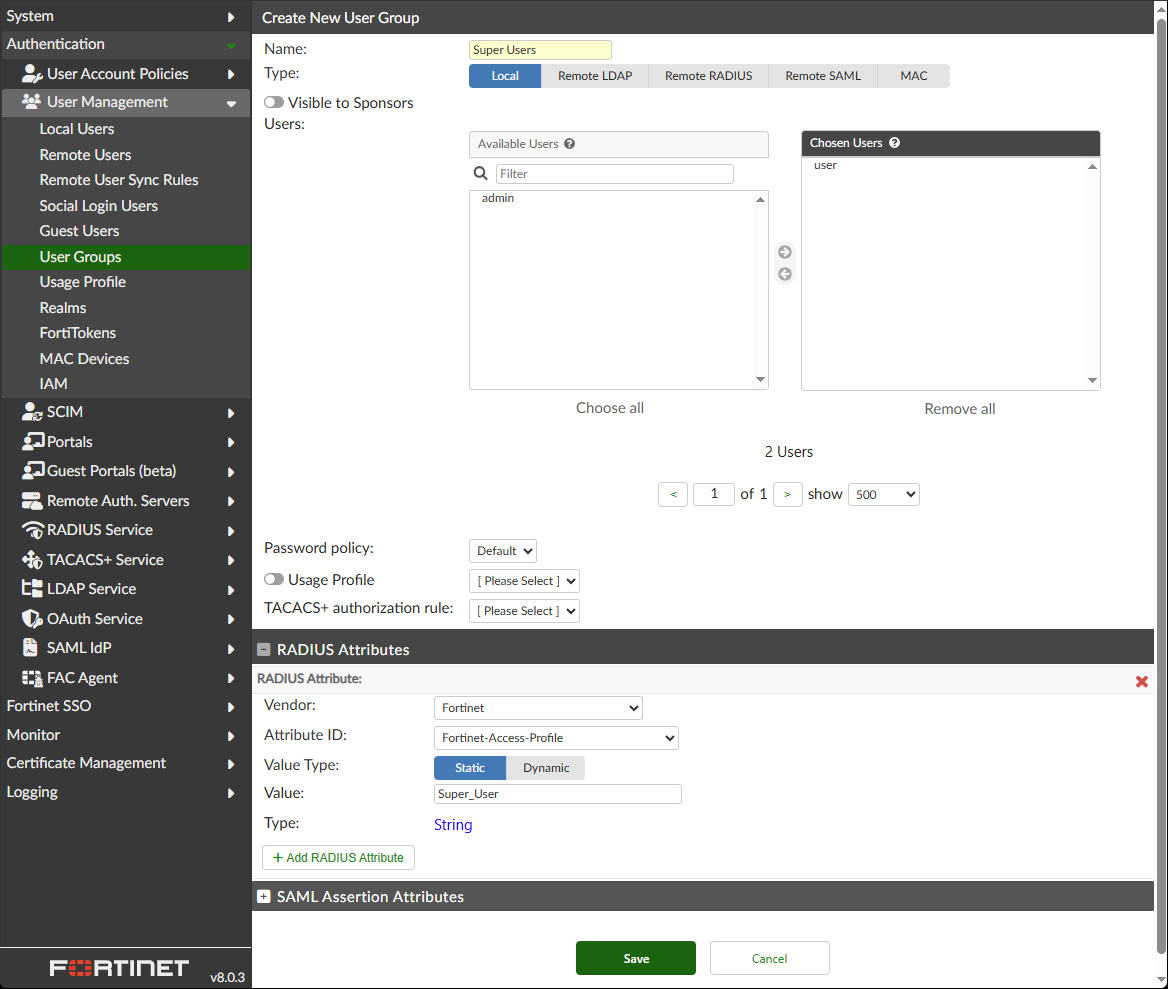Select the Remote RADIUS type tab
This screenshot has width=1169, height=989.
(x=708, y=76)
